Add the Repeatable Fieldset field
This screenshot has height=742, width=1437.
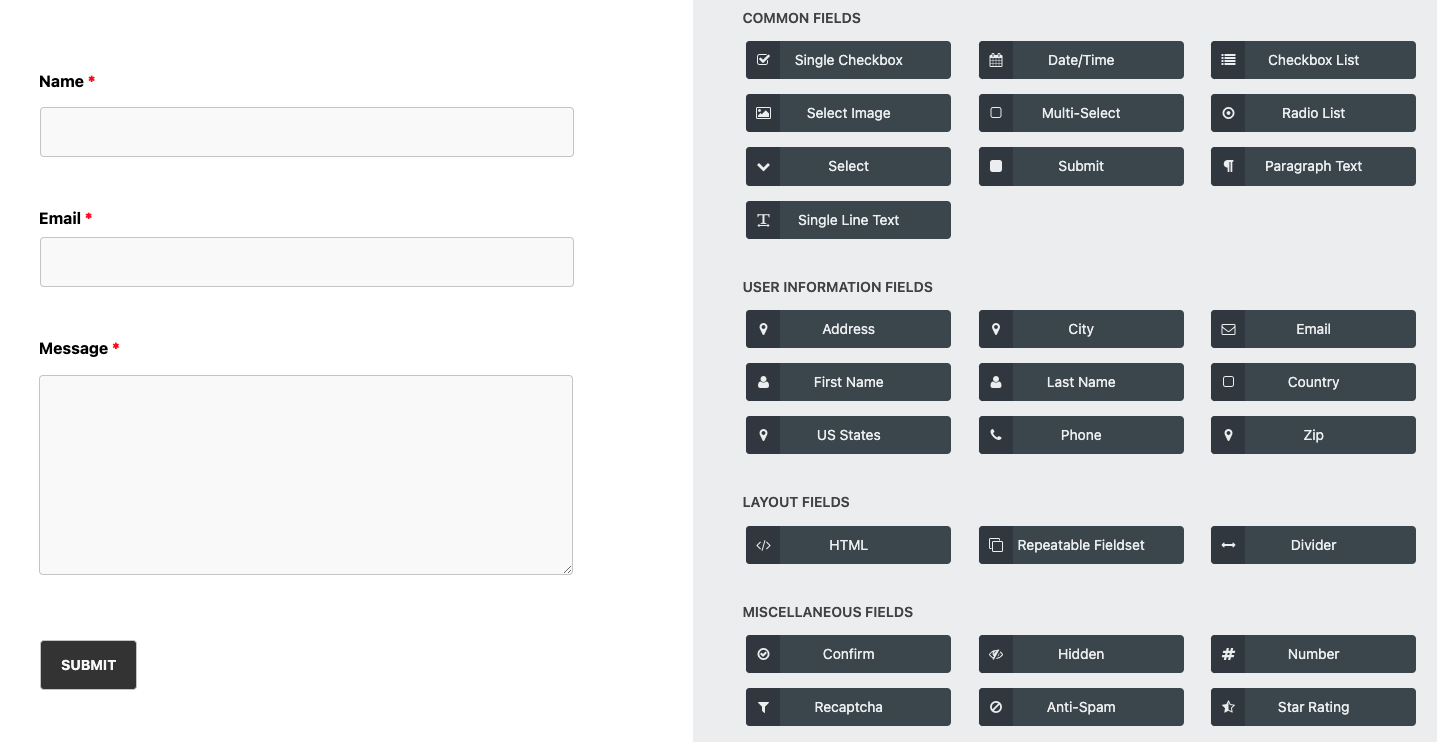point(1081,545)
